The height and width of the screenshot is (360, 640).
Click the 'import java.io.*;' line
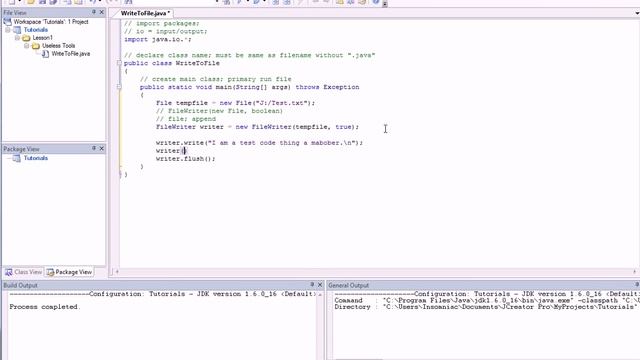click(x=158, y=39)
